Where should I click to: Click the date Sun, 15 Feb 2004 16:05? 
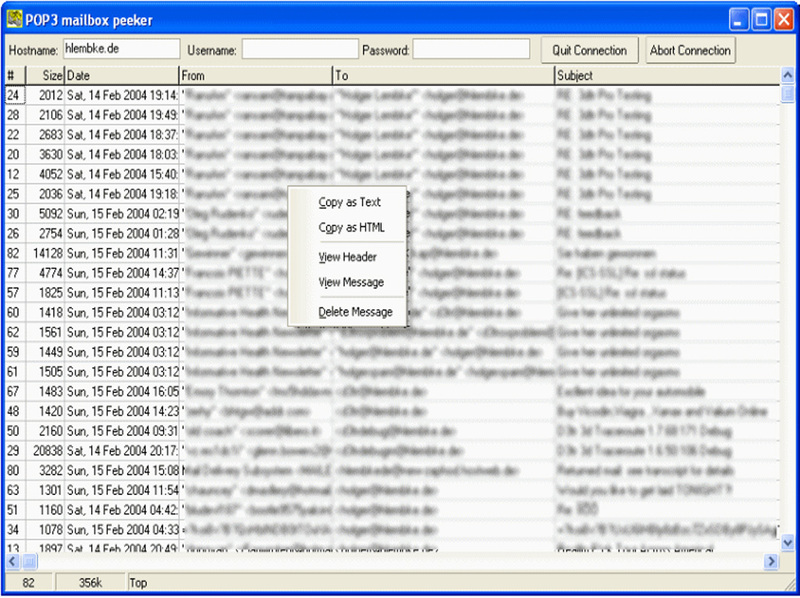tap(122, 391)
